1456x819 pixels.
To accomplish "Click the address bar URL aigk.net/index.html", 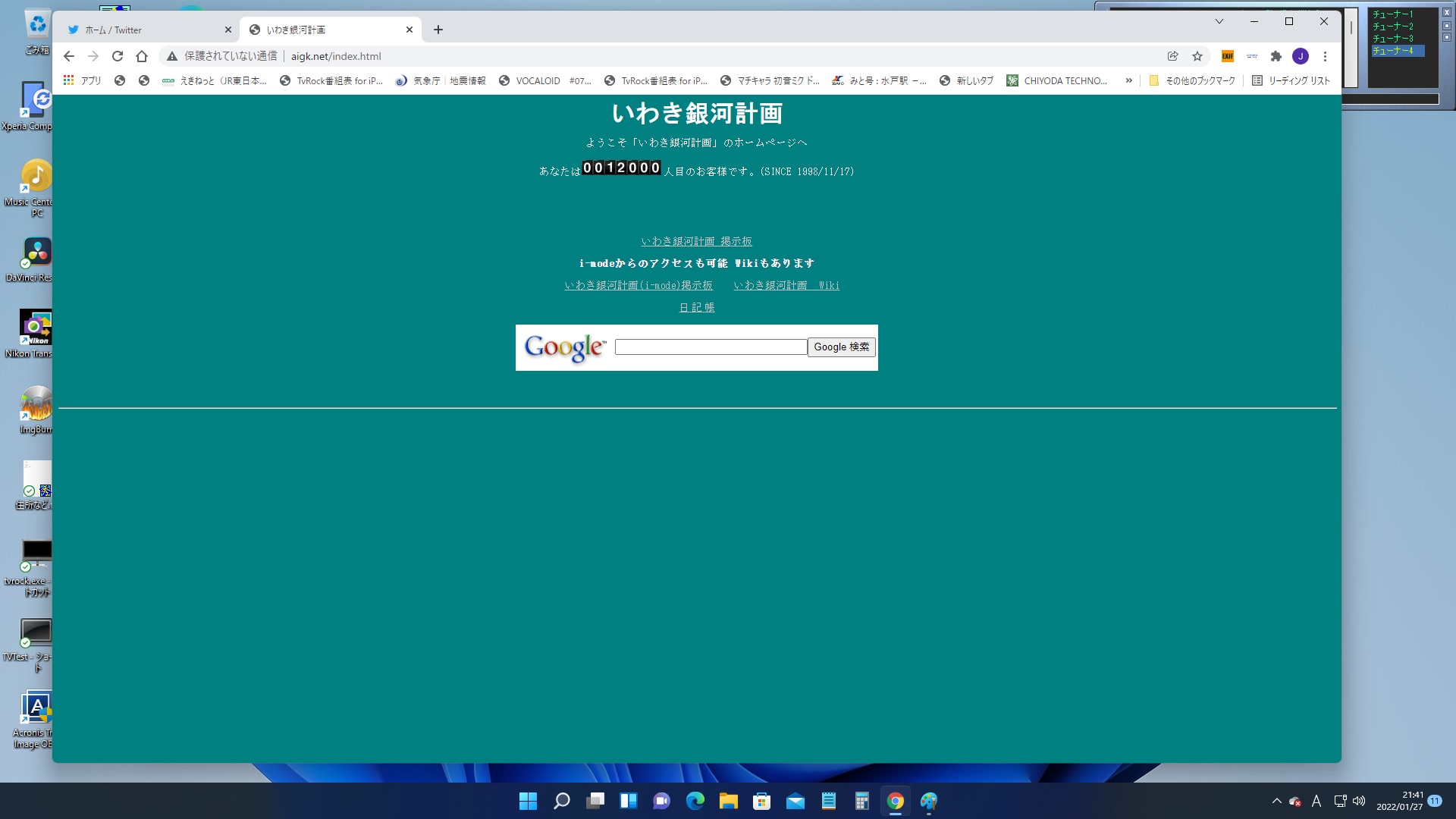I will (x=336, y=56).
